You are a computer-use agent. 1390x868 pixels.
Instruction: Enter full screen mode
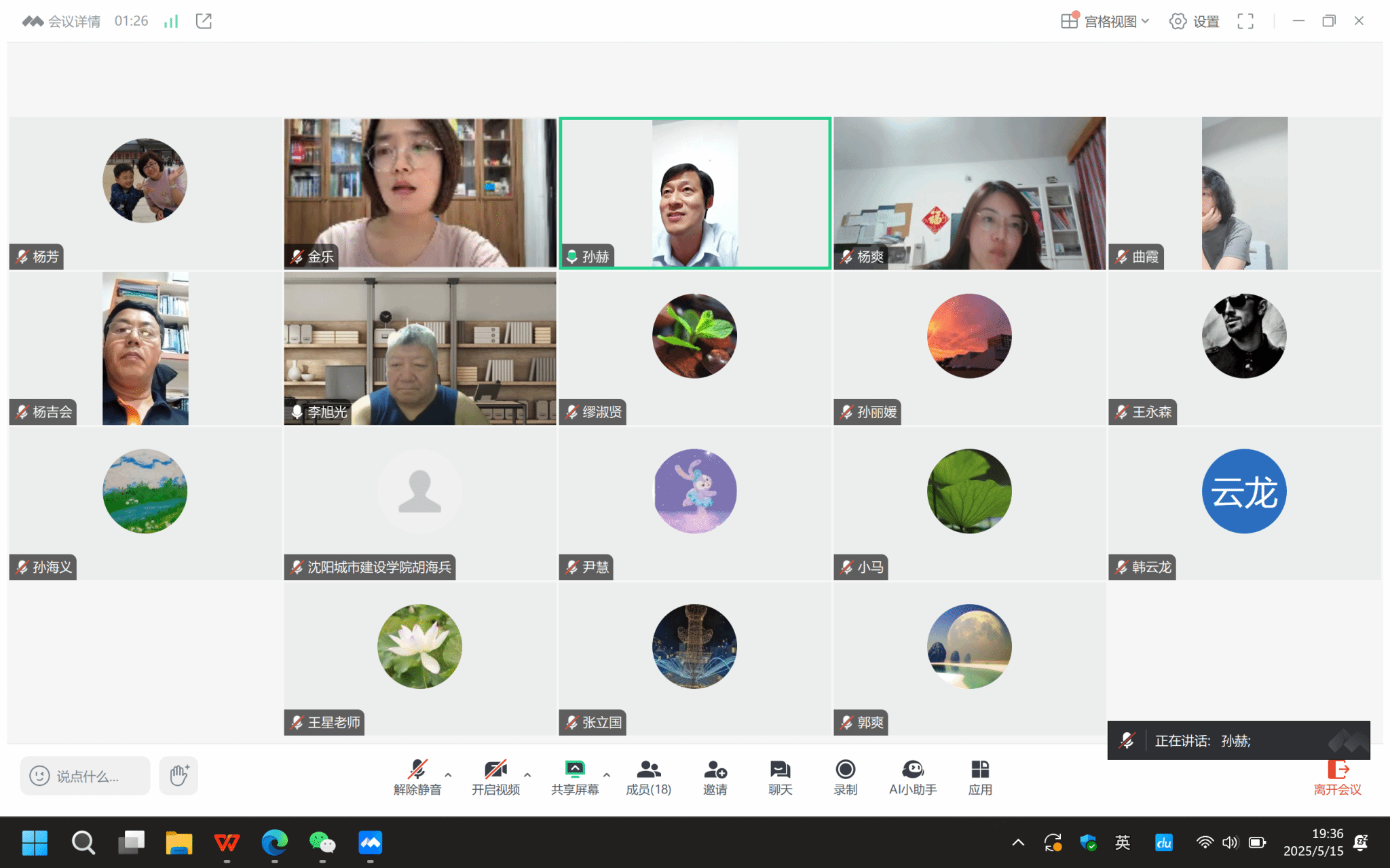pyautogui.click(x=1245, y=21)
